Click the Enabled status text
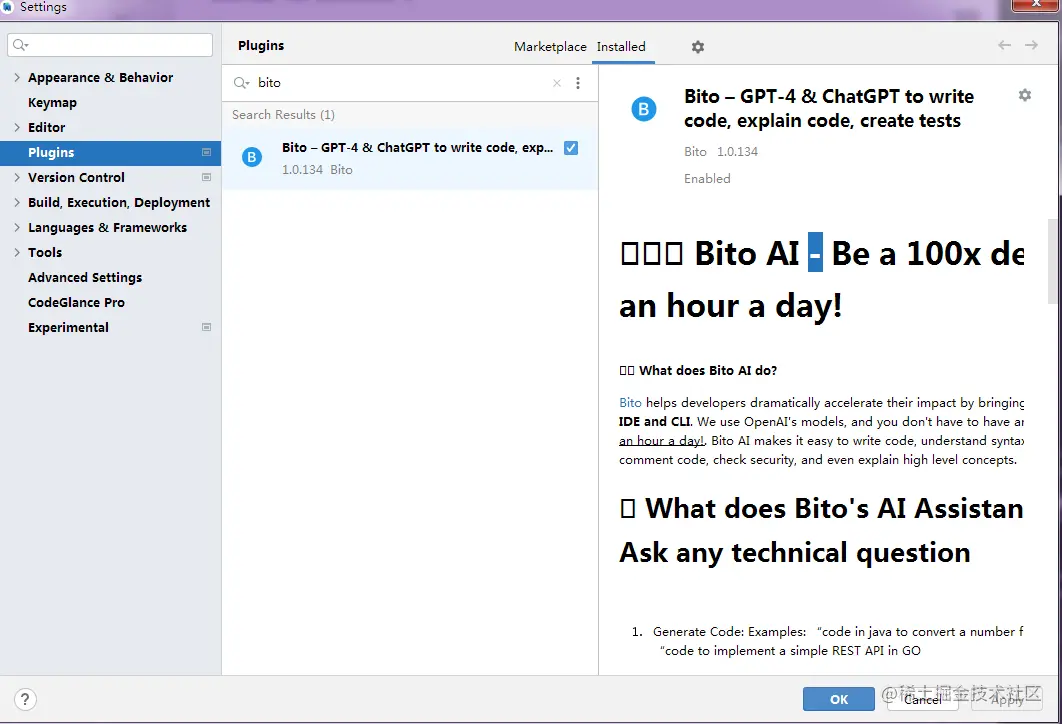The width and height of the screenshot is (1062, 724). click(707, 179)
